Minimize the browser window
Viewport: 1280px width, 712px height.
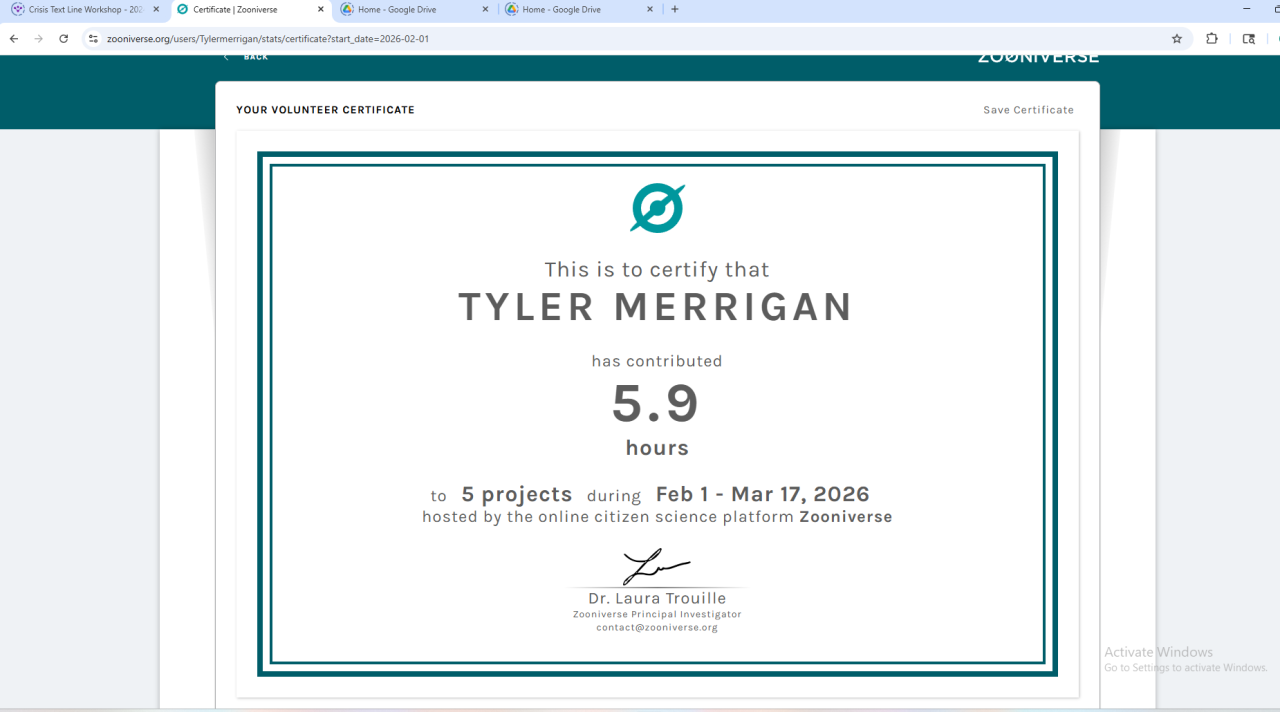coord(1247,9)
